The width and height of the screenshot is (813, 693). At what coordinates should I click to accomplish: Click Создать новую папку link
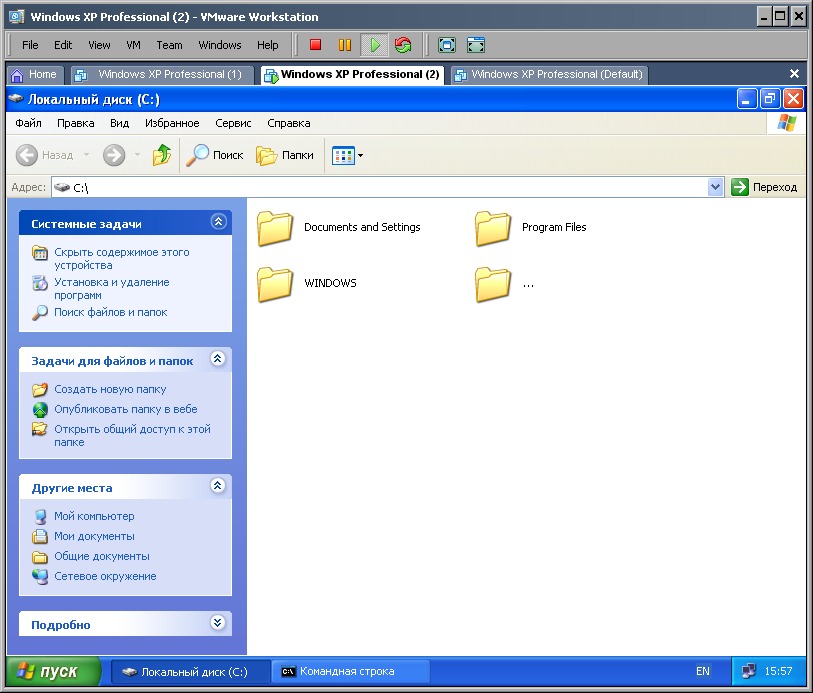click(x=110, y=389)
